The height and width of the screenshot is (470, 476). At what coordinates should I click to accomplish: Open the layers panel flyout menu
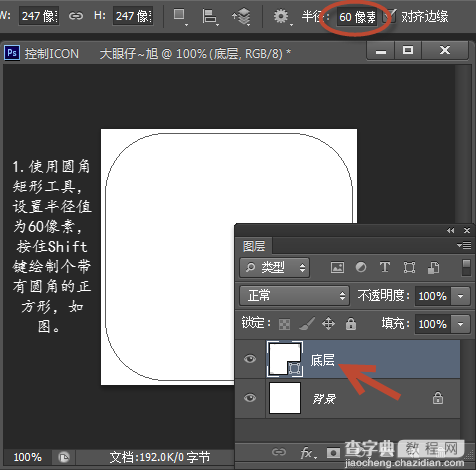pyautogui.click(x=464, y=246)
